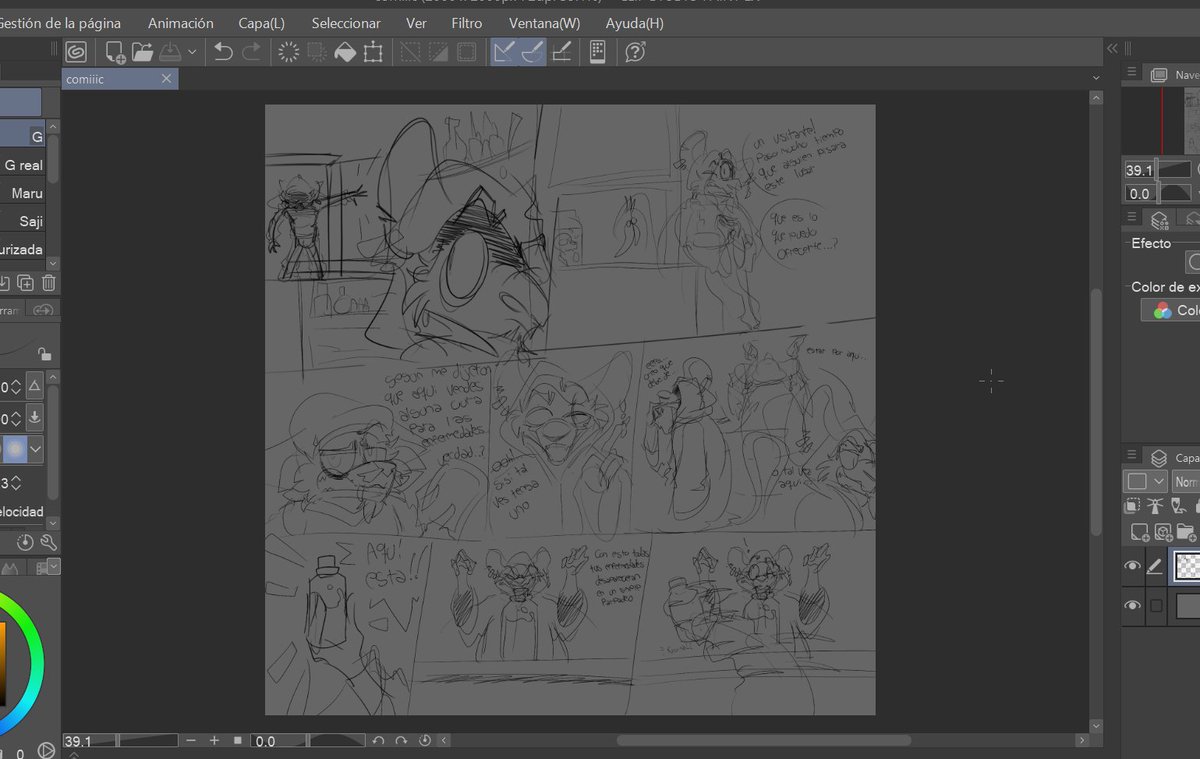1200x759 pixels.
Task: Open the Ayuda(H) menu
Action: pyautogui.click(x=634, y=23)
